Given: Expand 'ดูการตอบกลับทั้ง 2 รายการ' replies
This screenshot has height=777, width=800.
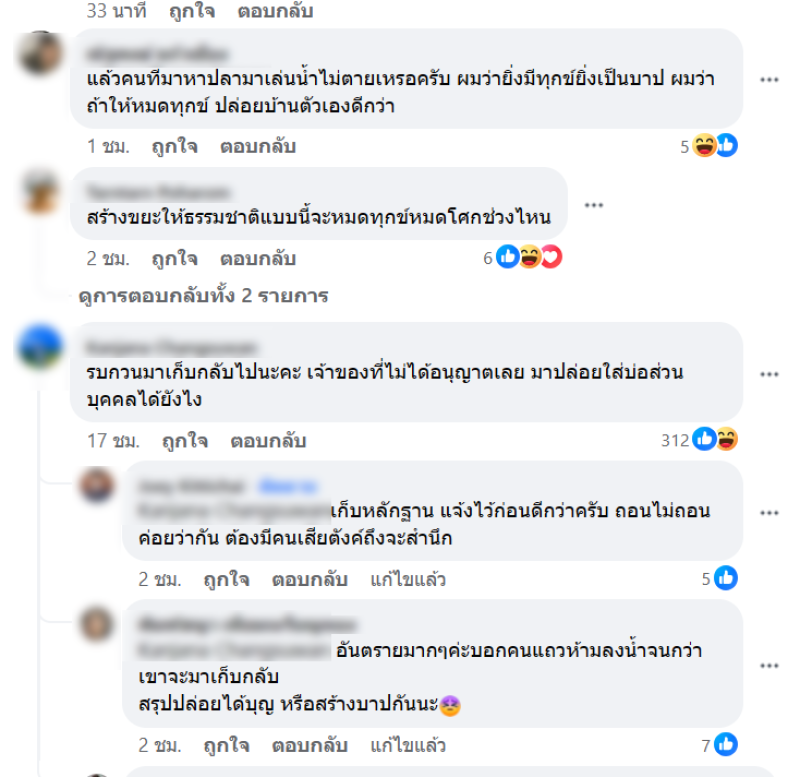Looking at the screenshot, I should point(204,296).
